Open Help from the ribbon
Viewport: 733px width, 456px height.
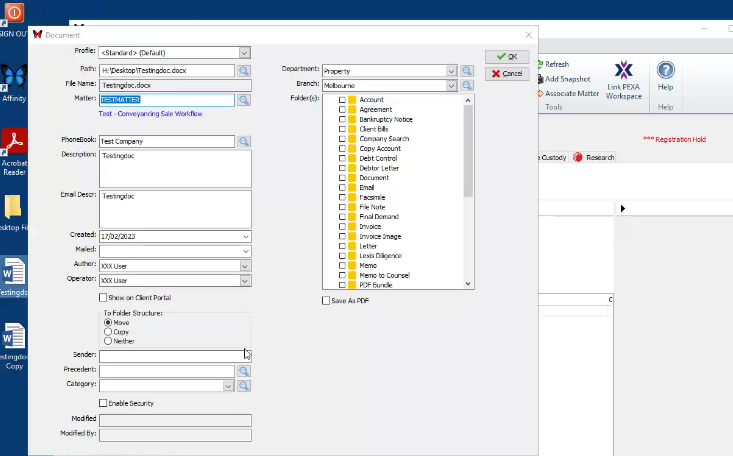[x=665, y=75]
